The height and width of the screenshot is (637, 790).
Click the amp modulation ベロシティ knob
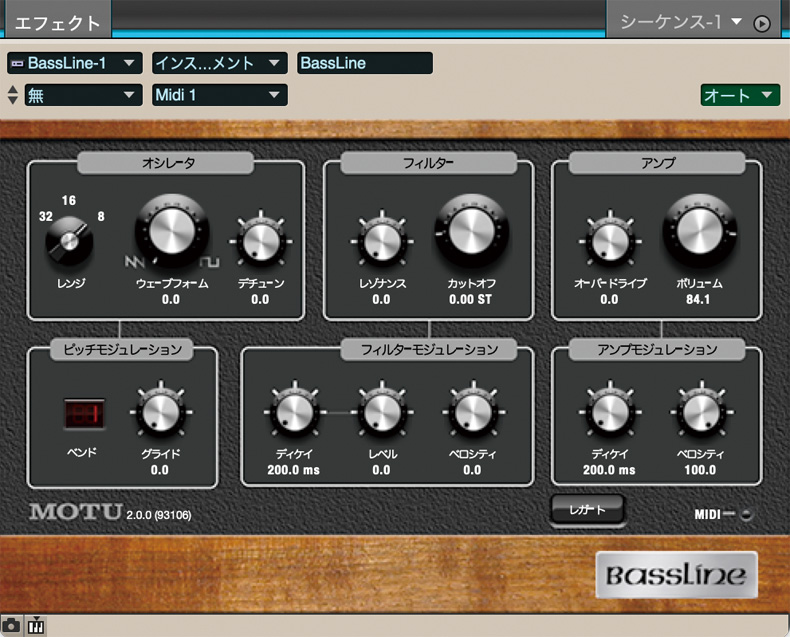click(701, 412)
